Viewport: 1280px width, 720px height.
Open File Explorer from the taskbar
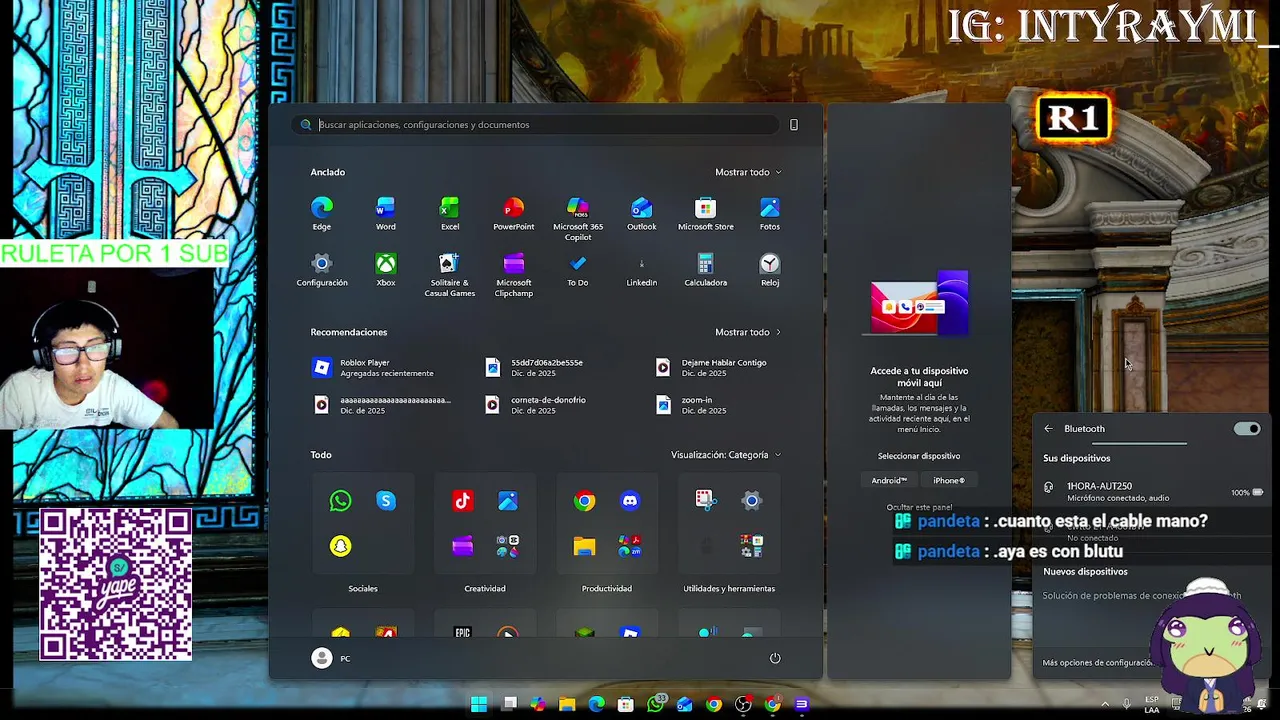[x=567, y=704]
